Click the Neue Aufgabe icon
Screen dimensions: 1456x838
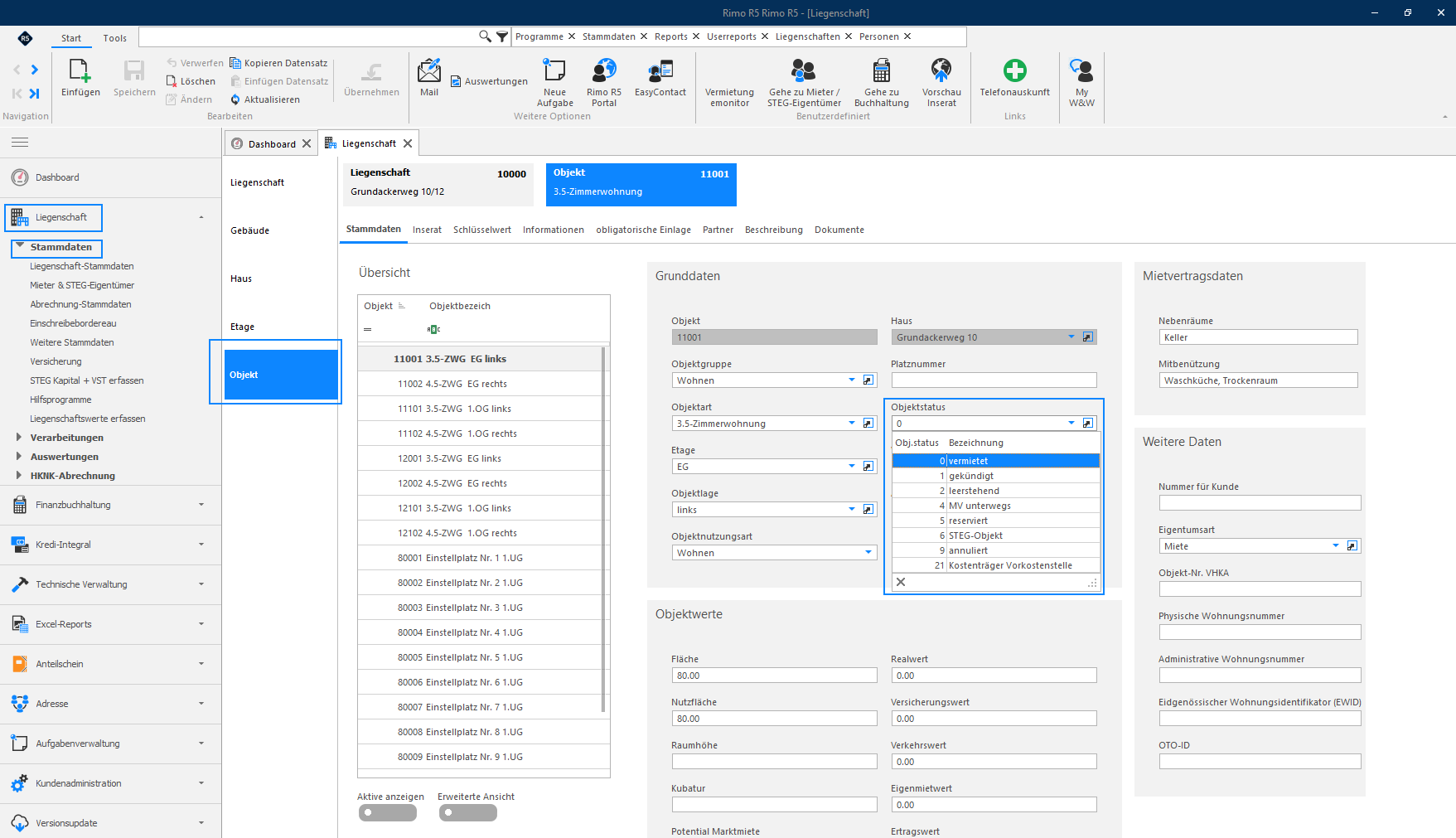coord(554,70)
